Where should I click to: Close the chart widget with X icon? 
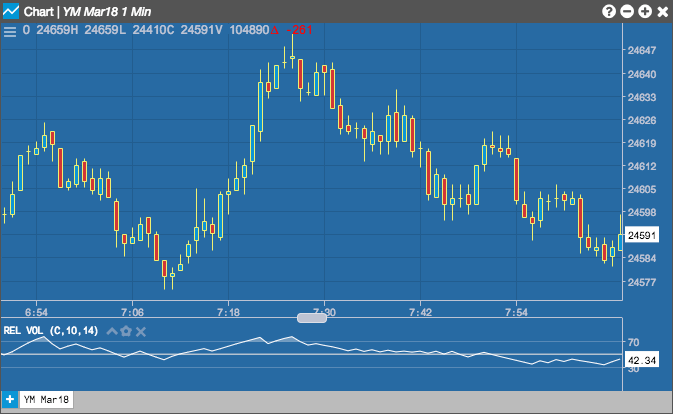663,12
